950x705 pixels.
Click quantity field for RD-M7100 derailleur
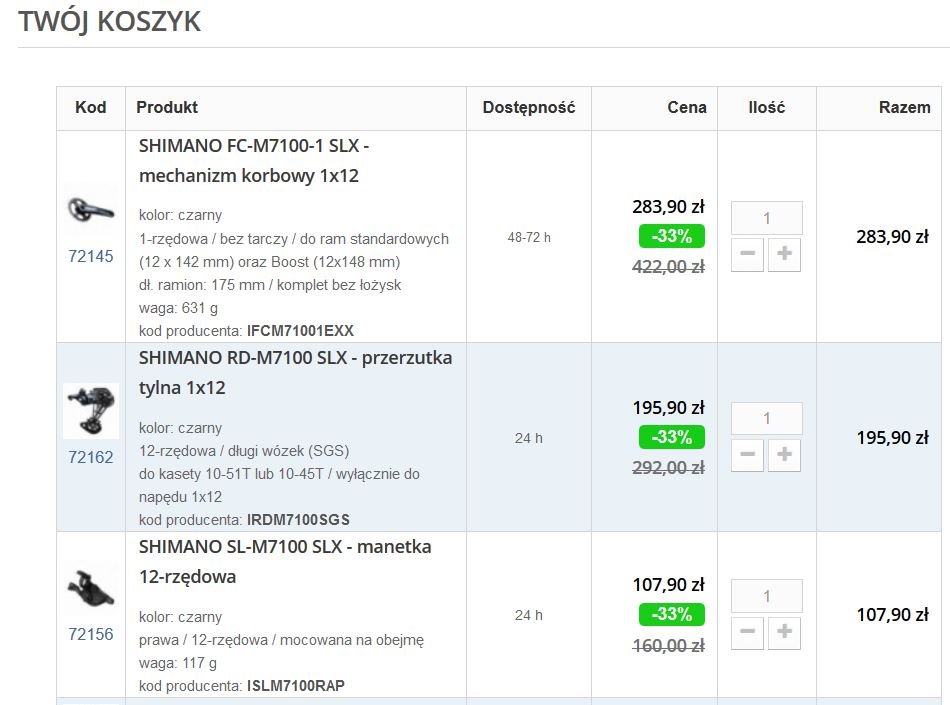[766, 419]
